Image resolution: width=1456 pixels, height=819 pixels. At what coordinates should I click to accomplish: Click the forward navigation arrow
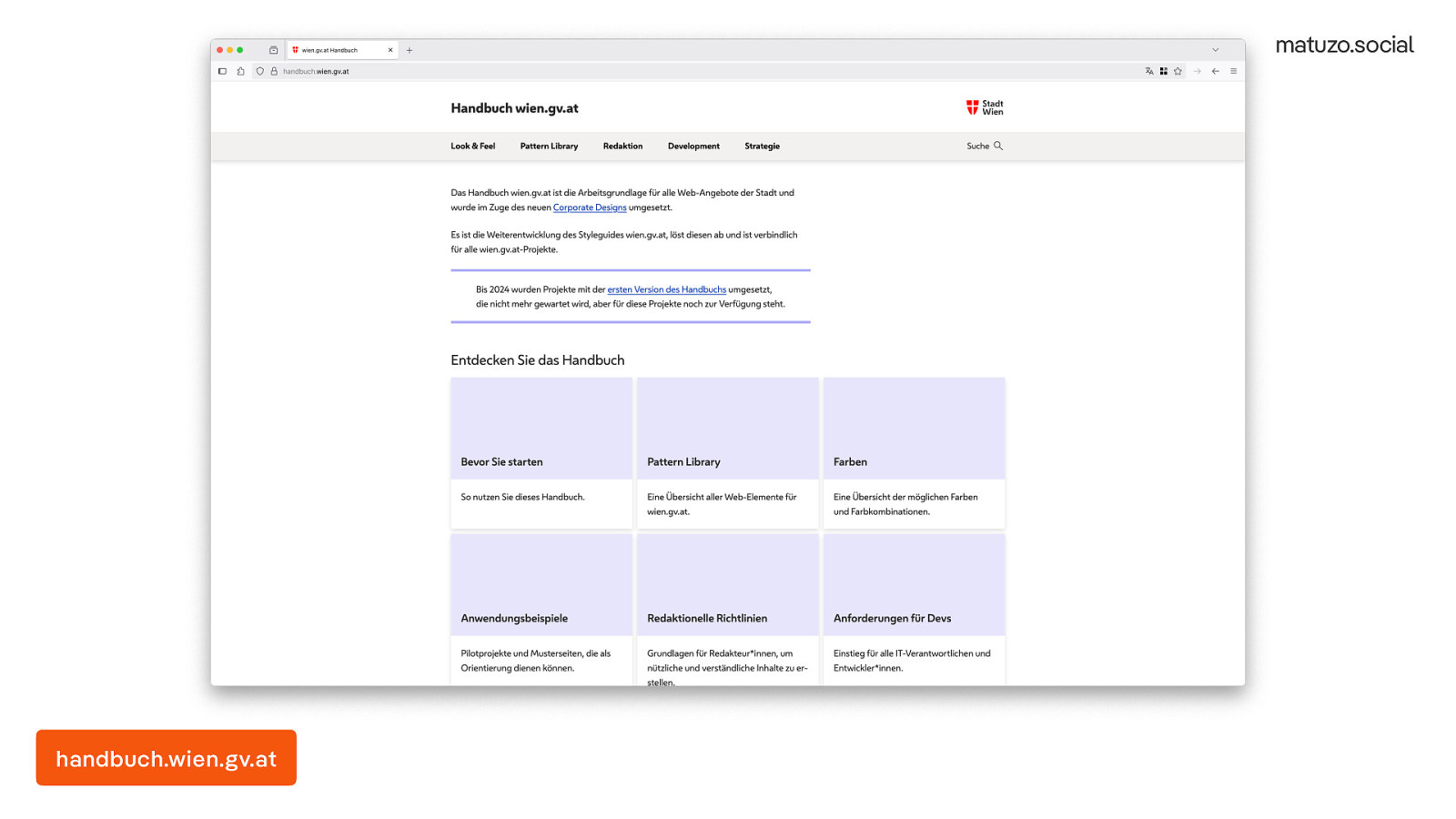1198,71
